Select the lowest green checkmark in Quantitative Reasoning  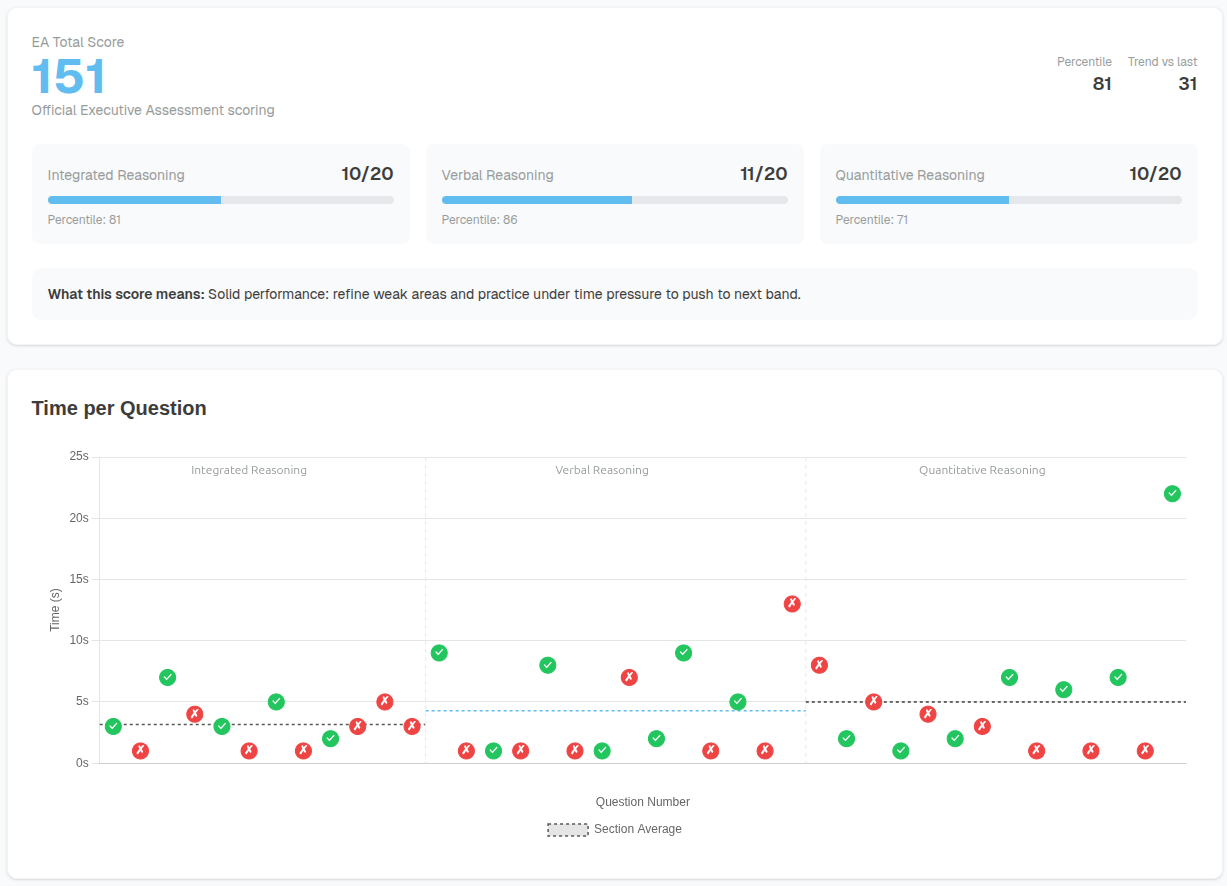[x=898, y=749]
